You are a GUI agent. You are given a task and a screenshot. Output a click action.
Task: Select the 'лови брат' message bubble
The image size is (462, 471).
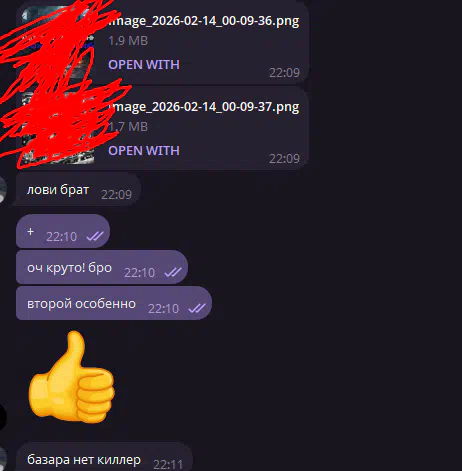tap(78, 189)
